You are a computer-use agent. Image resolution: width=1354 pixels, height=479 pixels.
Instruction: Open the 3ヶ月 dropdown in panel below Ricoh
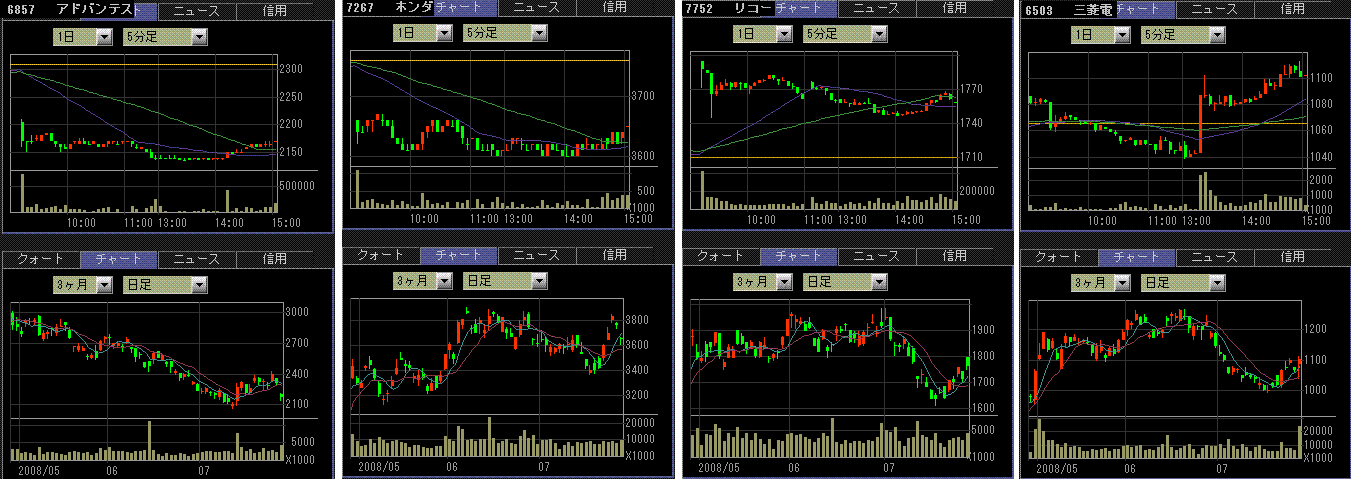click(x=764, y=282)
